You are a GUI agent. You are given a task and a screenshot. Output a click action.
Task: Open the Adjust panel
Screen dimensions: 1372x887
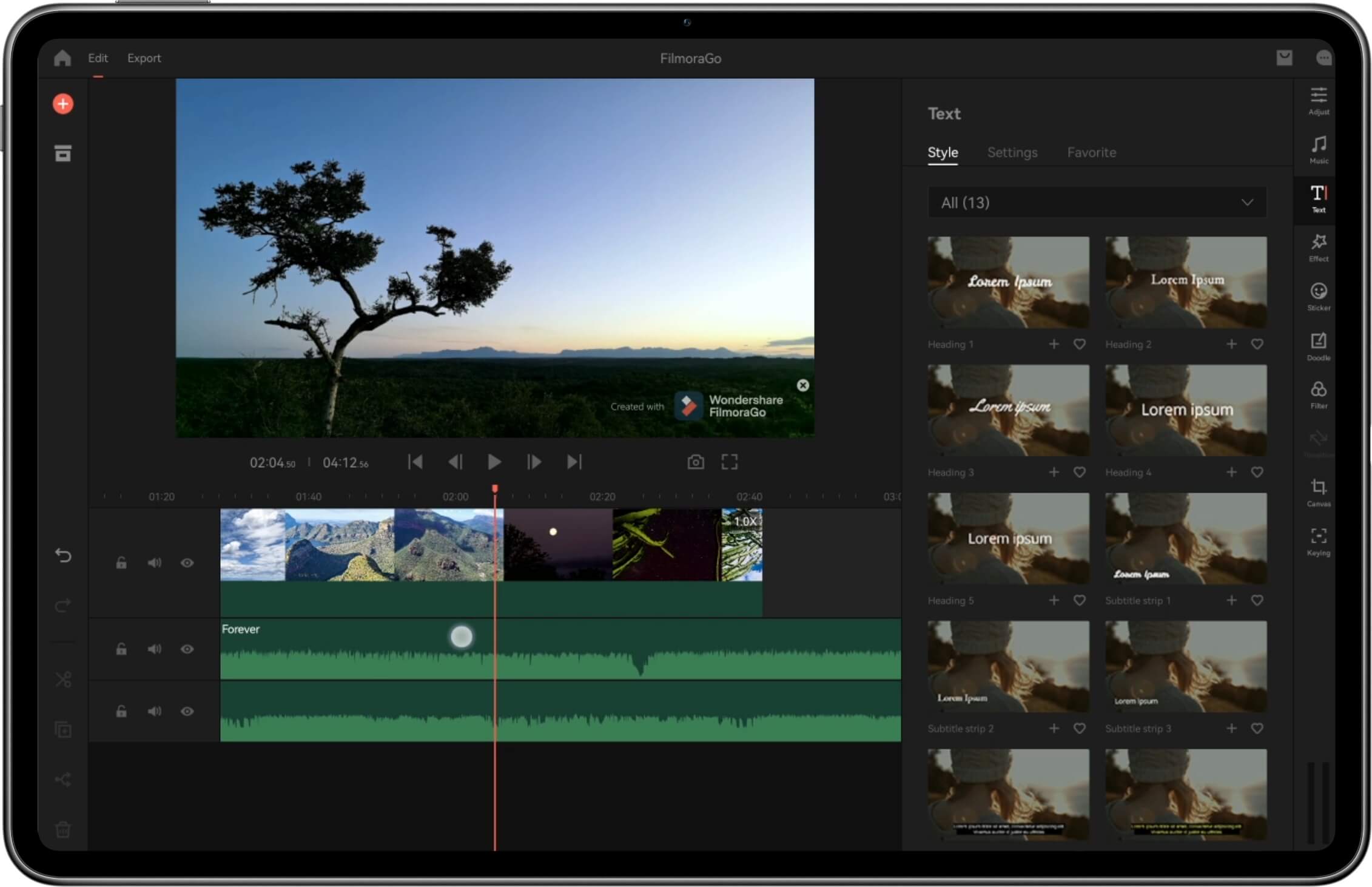click(x=1319, y=100)
